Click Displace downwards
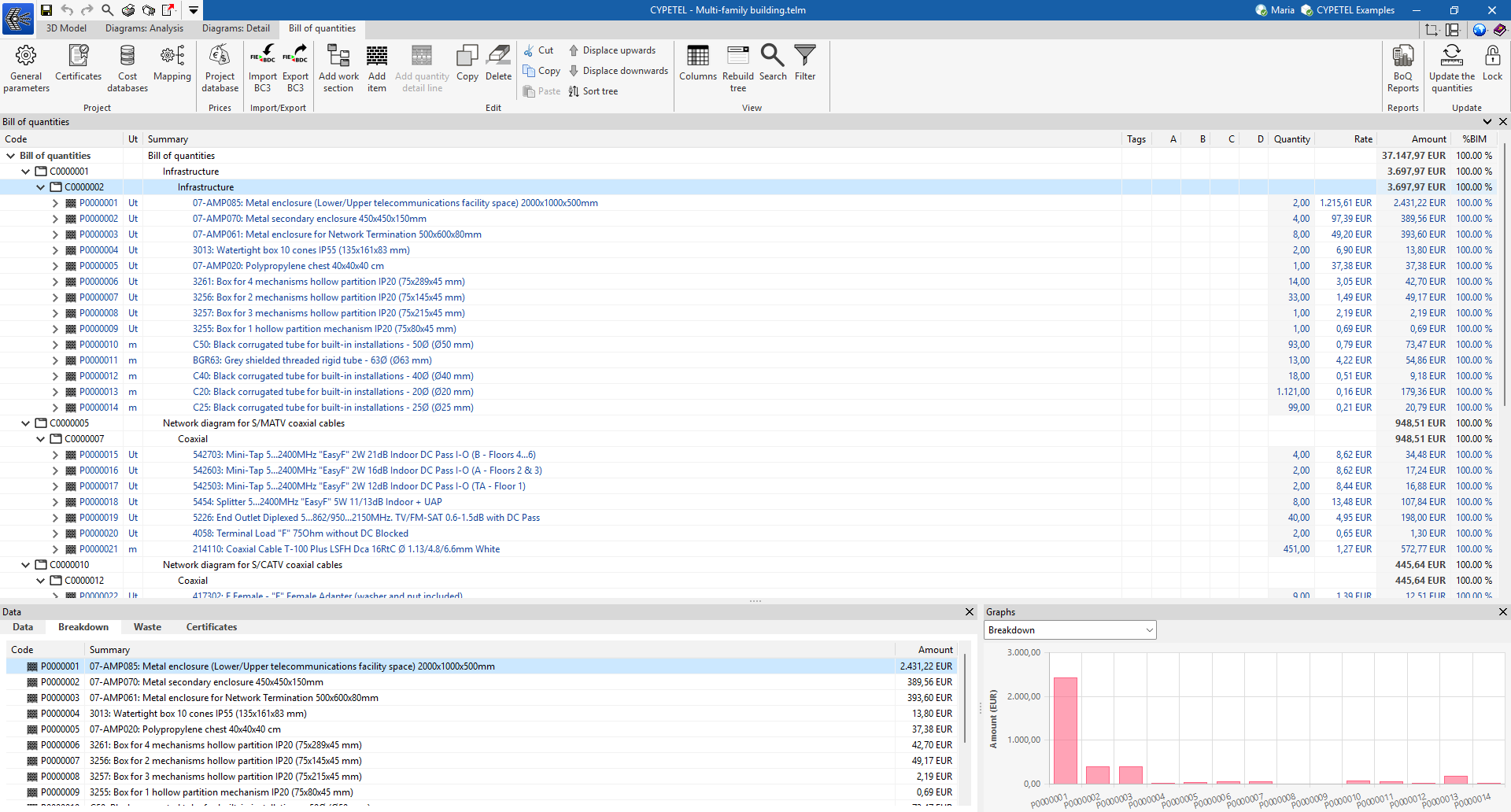Screen dimensions: 1511x812 point(618,71)
